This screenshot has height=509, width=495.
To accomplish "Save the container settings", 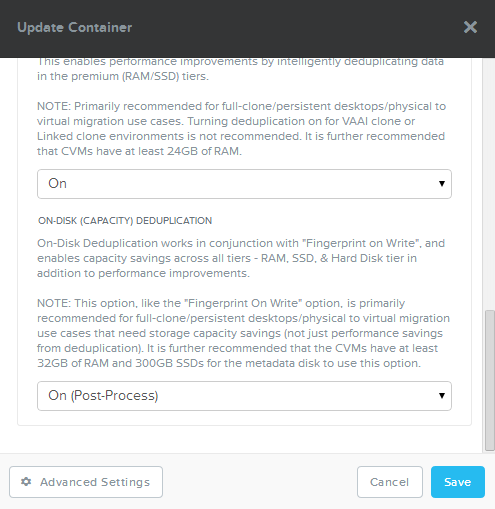I will (458, 482).
